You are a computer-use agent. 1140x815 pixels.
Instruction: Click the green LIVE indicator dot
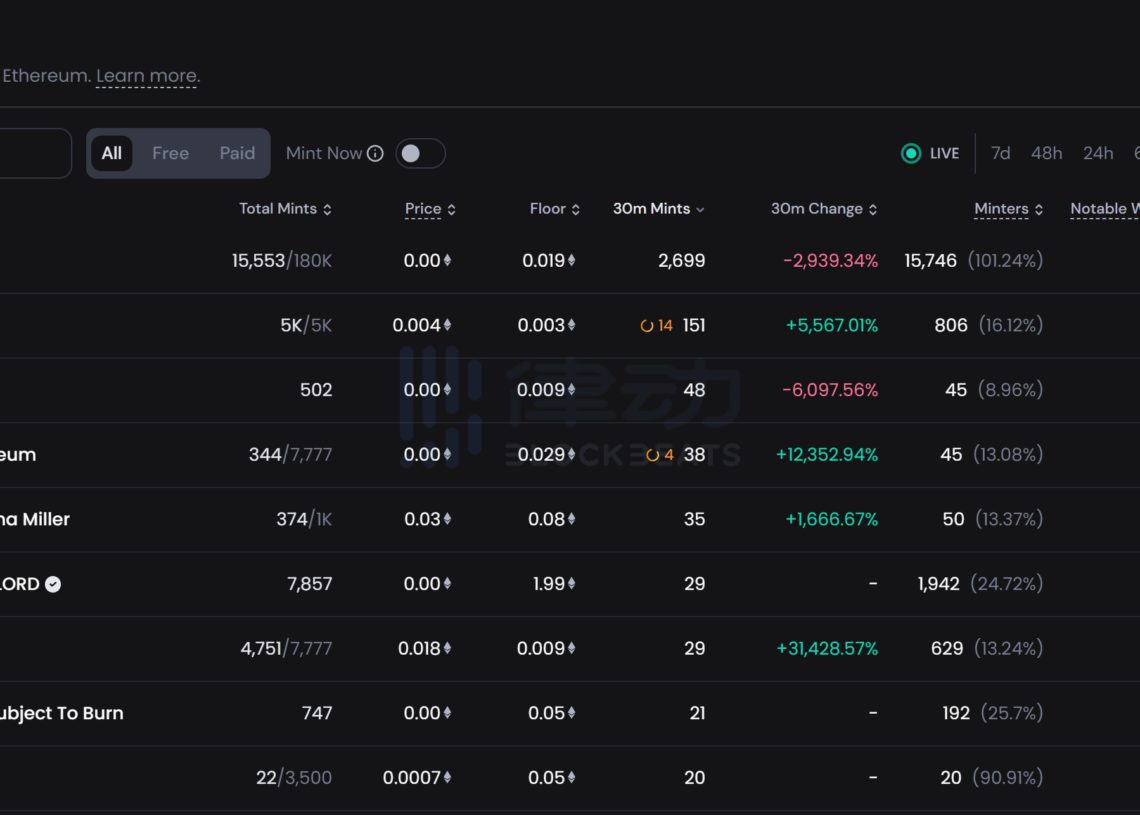pos(911,153)
